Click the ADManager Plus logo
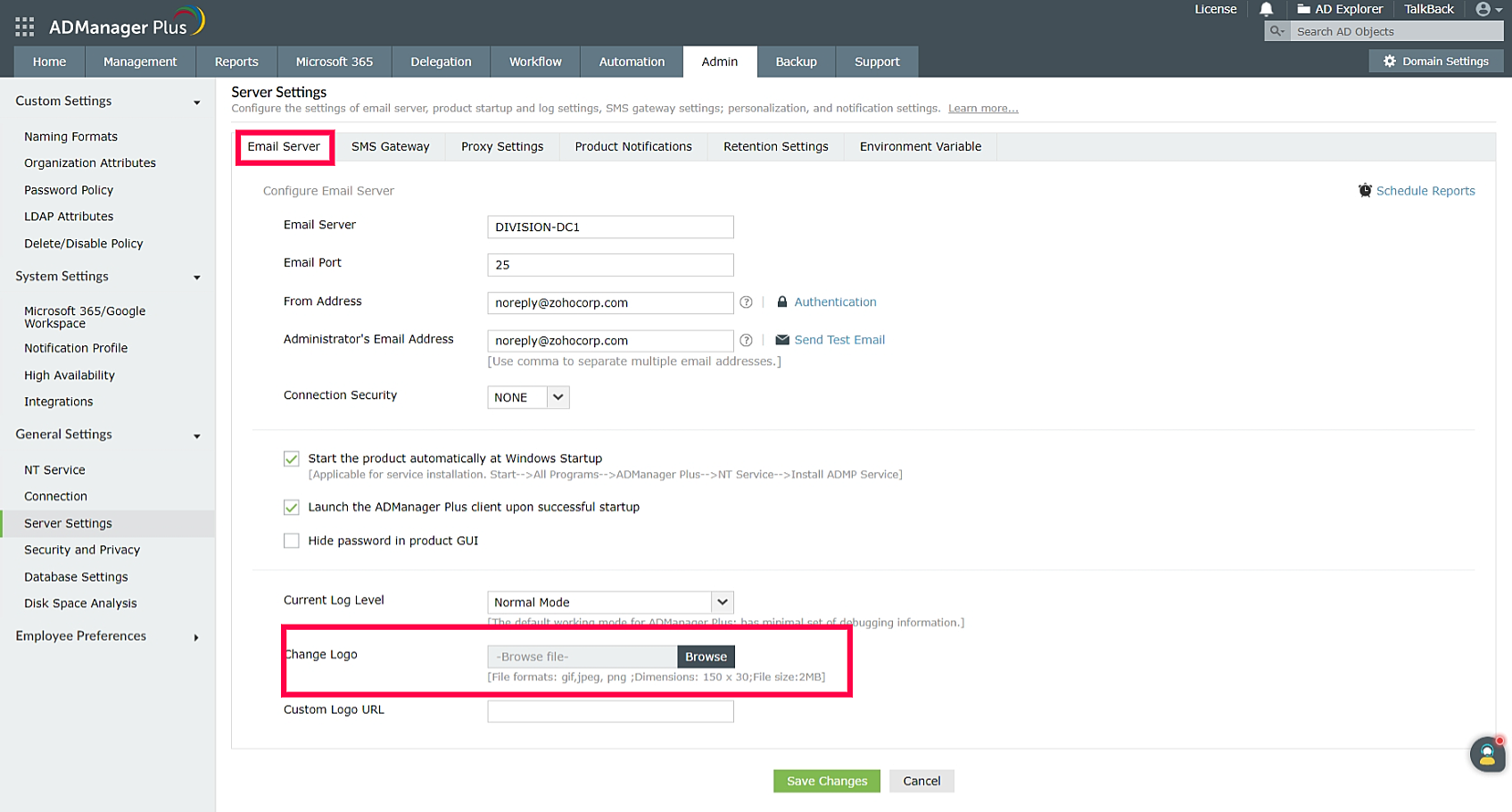The width and height of the screenshot is (1512, 812). (x=127, y=23)
